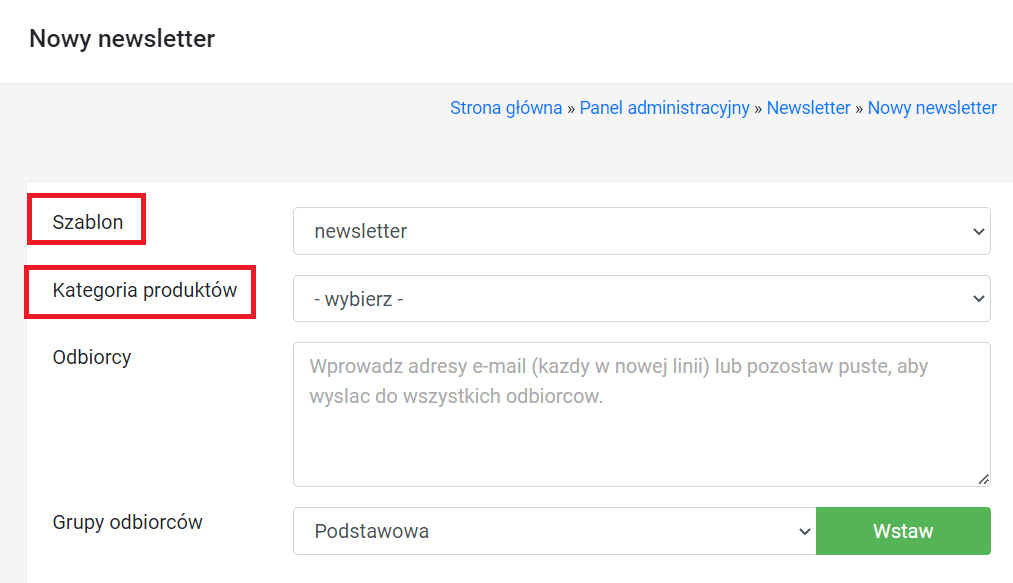This screenshot has width=1013, height=583.
Task: Open the Szablon dropdown showing newsletter
Action: pos(640,231)
